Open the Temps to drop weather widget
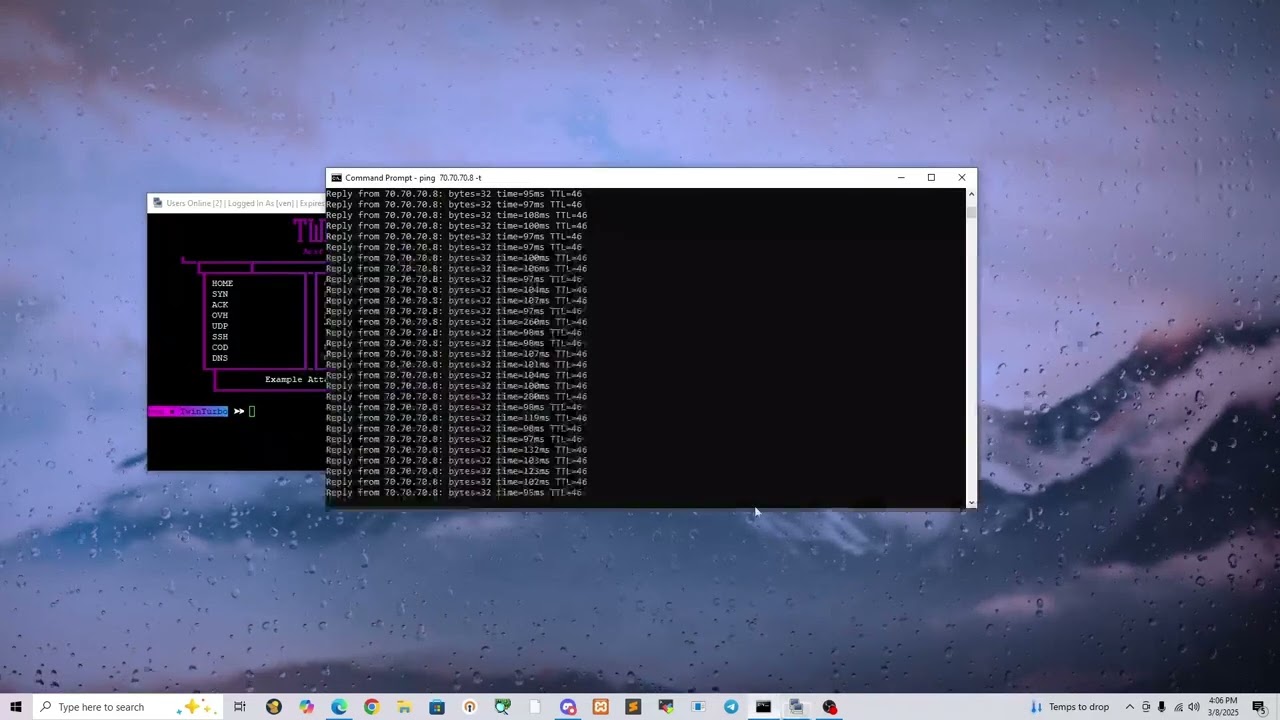 (x=1070, y=707)
